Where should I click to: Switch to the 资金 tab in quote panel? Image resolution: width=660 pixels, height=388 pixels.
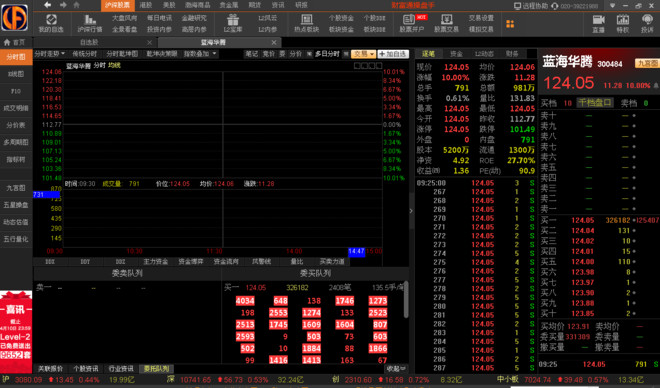click(456, 54)
